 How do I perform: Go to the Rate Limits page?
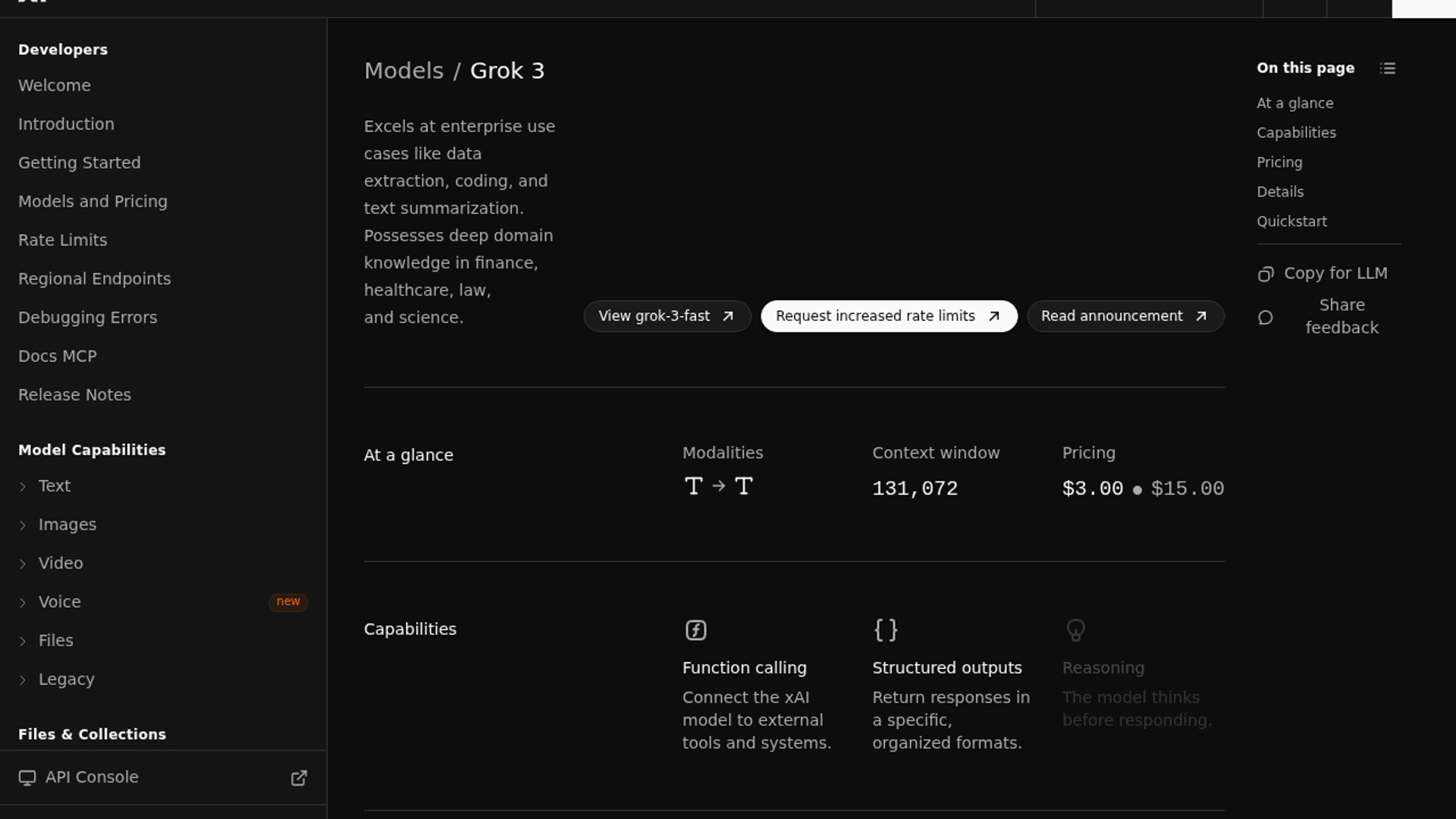[62, 240]
